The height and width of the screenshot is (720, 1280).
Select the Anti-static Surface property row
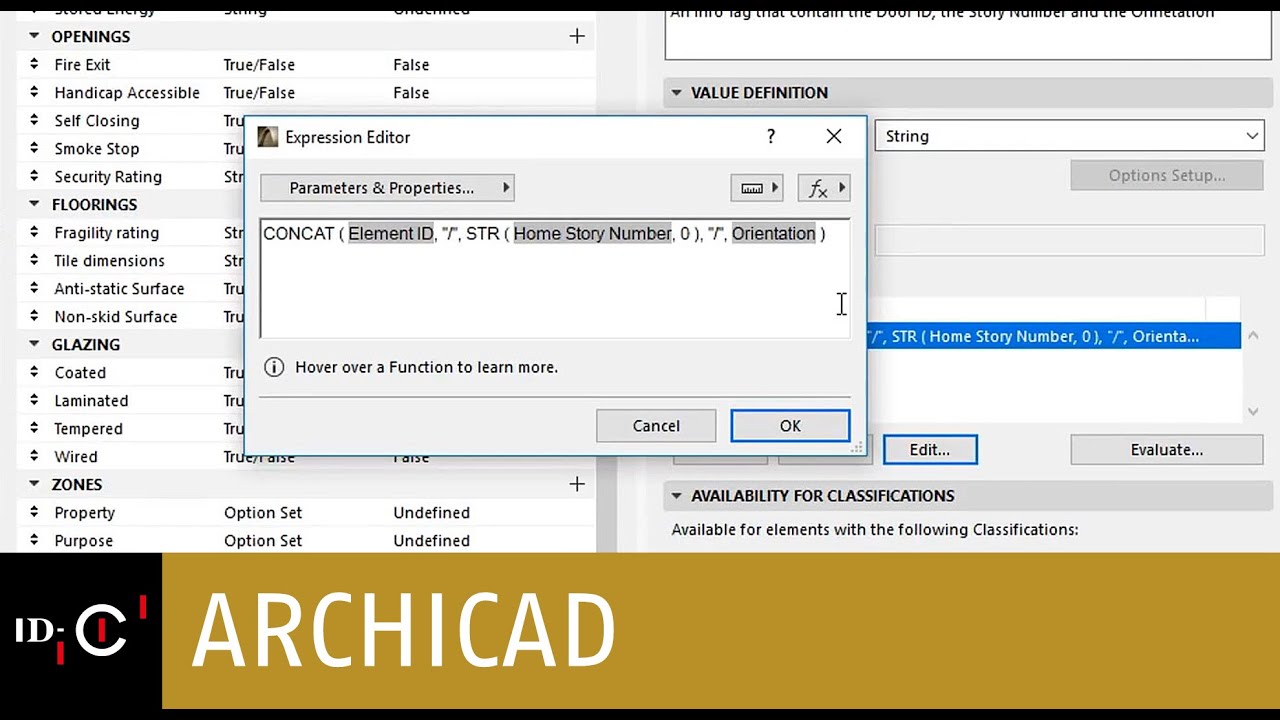click(132, 288)
